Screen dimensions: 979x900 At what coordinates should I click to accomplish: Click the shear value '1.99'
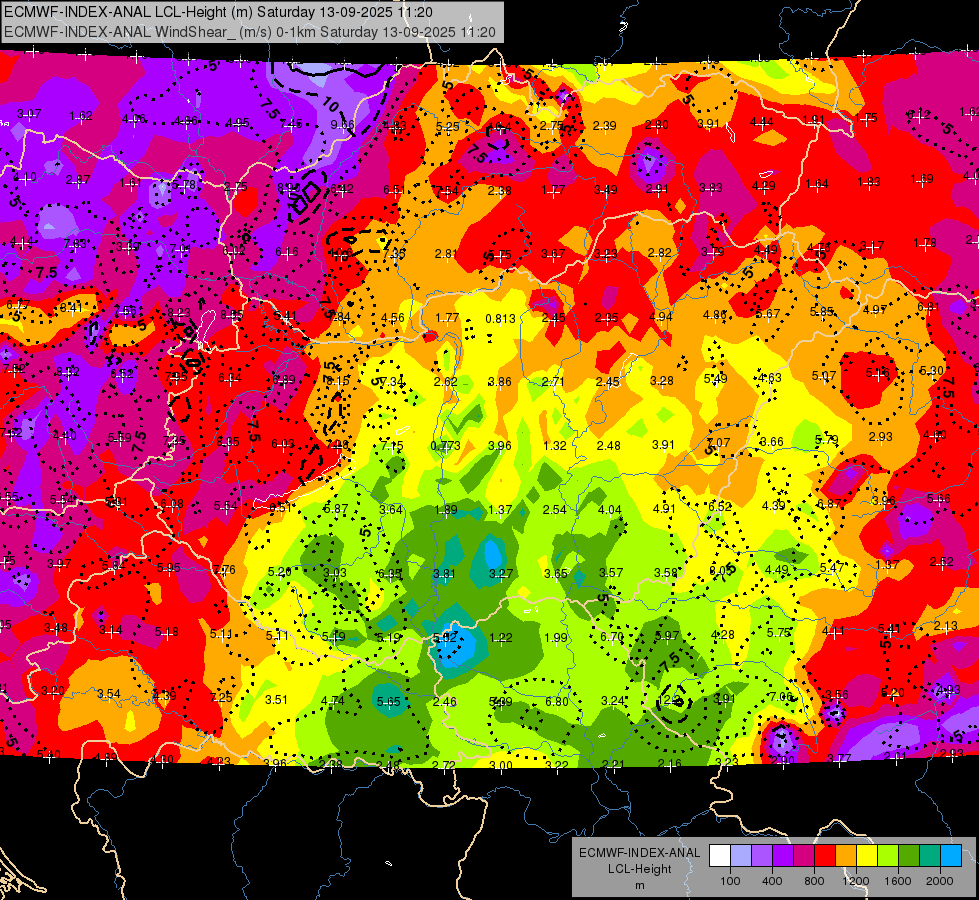[556, 638]
